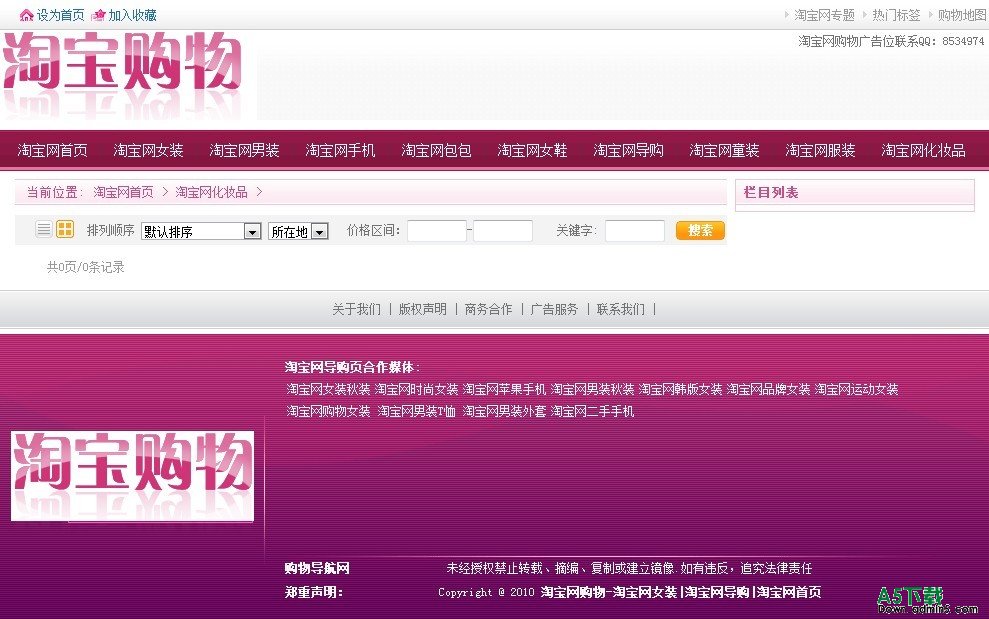This screenshot has width=989, height=619.
Task: Open 淘宝网品牌女装 partner link
Action: [768, 389]
